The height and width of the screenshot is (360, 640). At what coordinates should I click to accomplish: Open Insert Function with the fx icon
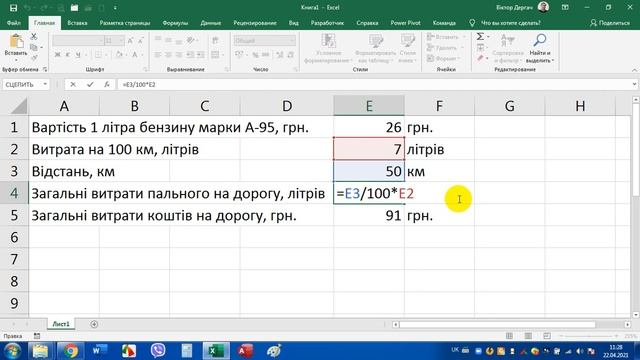tap(107, 84)
